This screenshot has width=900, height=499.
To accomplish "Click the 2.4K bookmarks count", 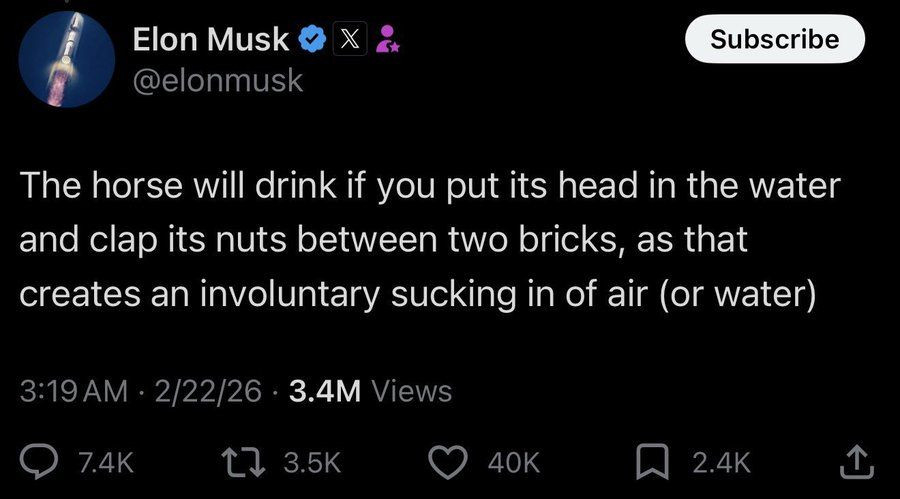I will point(720,461).
